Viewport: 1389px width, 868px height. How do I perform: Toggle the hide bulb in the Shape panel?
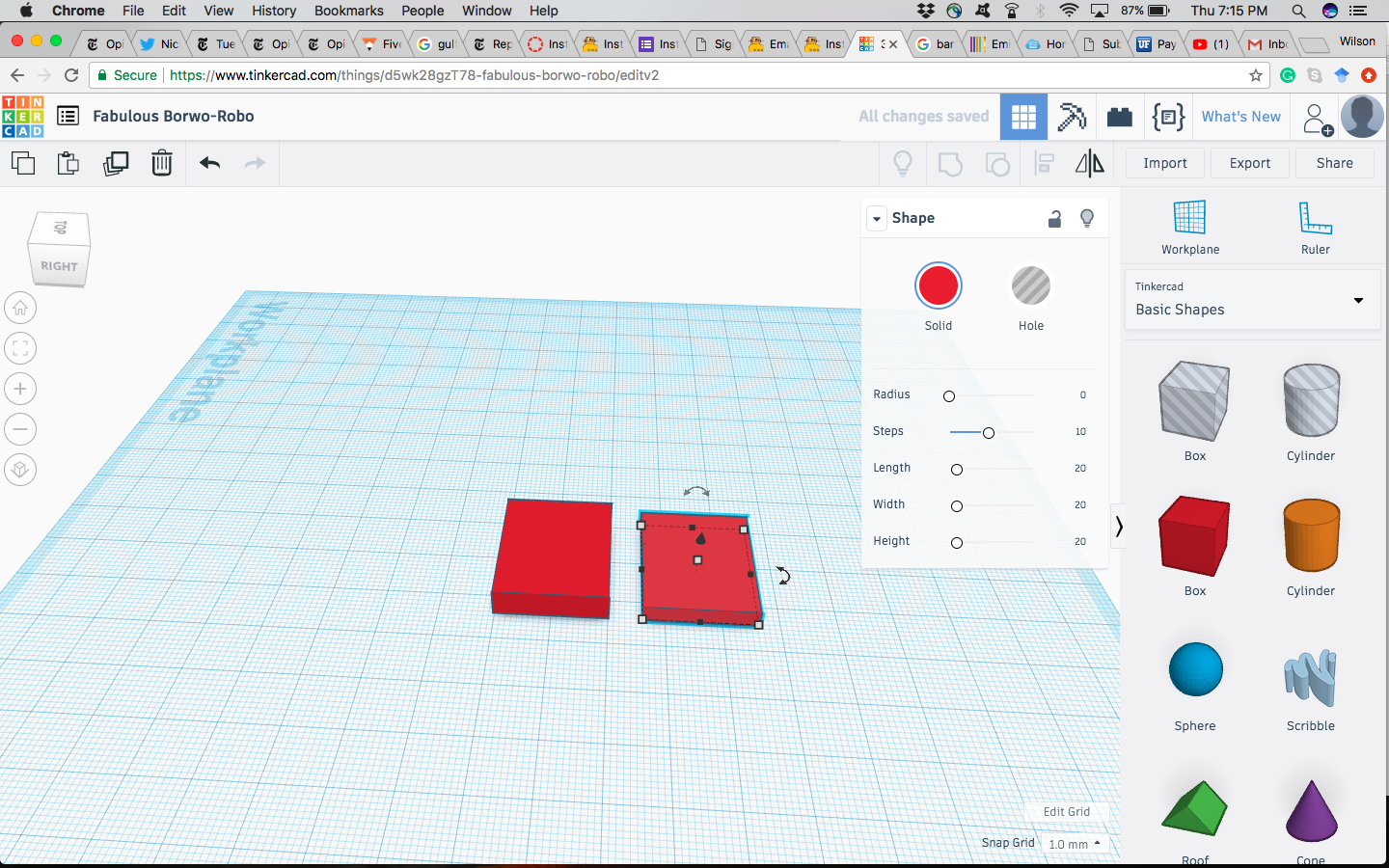[x=1087, y=219]
